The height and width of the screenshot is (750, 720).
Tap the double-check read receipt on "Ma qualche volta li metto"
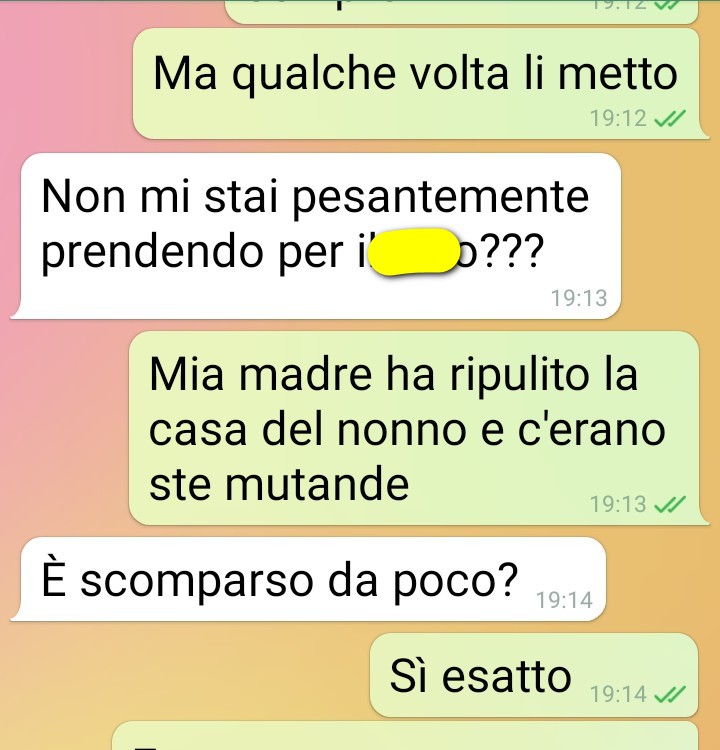pos(670,118)
